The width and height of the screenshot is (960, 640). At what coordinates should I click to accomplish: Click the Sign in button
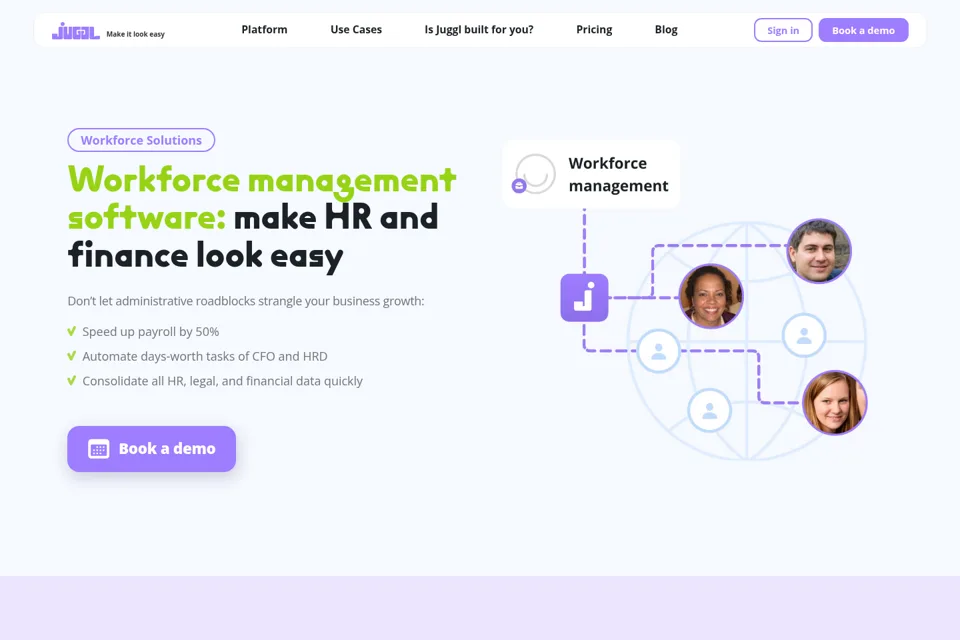783,30
